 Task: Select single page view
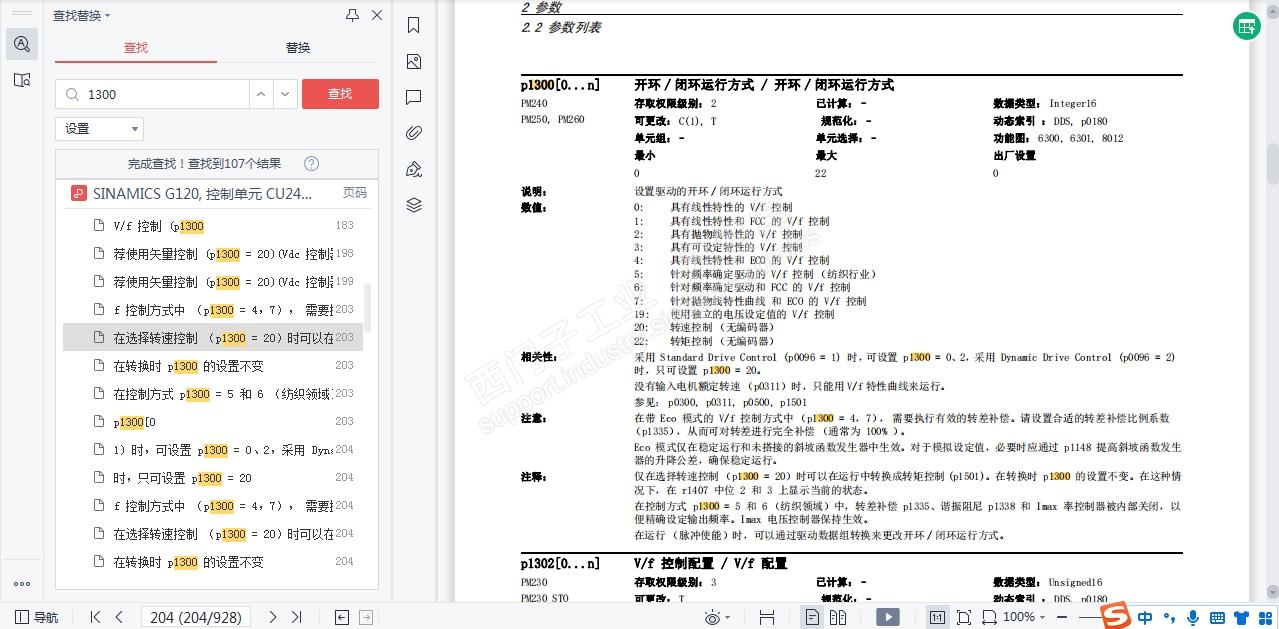[x=812, y=617]
